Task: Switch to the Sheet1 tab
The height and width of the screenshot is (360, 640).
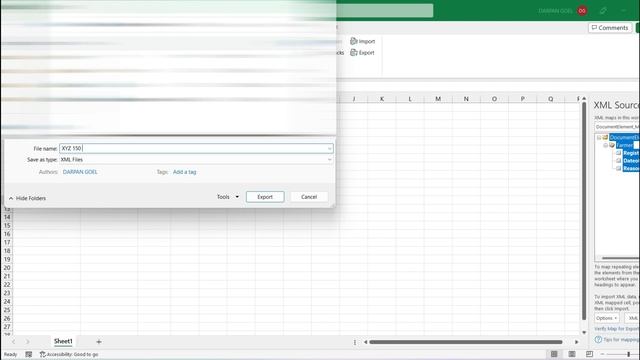Action: [63, 341]
